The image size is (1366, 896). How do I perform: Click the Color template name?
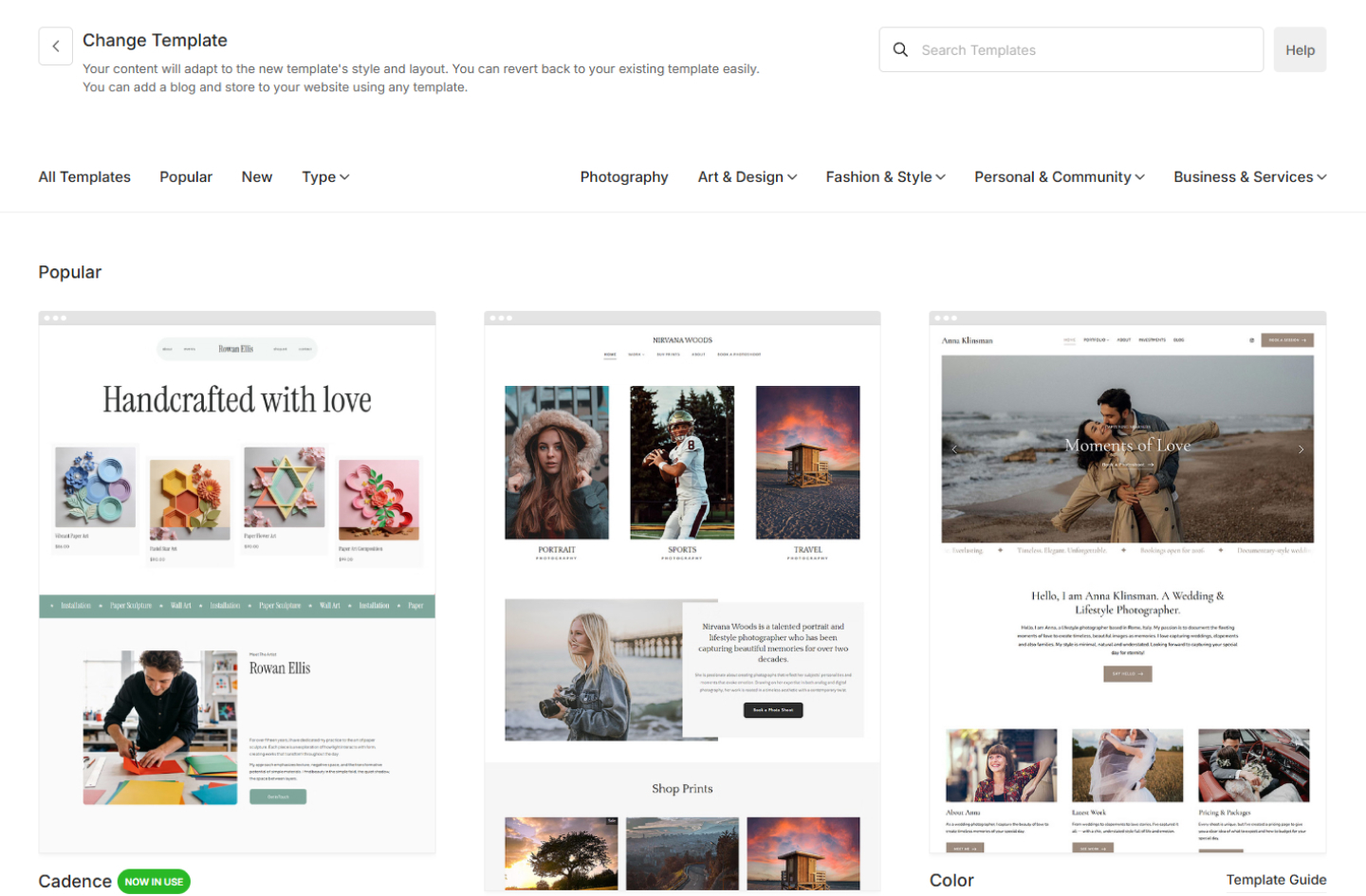(951, 881)
